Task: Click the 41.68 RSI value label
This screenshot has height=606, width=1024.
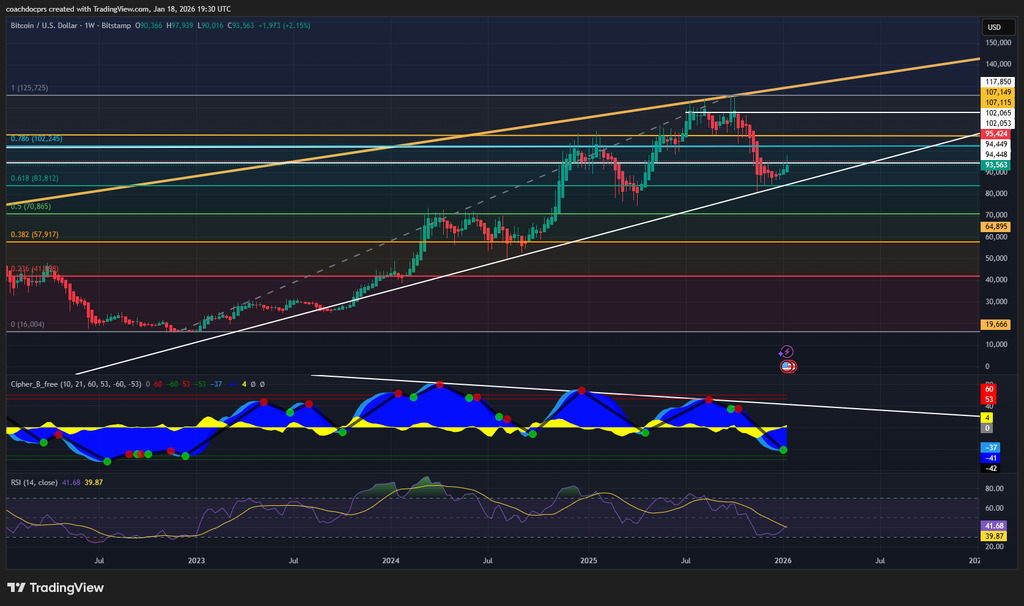Action: 996,525
